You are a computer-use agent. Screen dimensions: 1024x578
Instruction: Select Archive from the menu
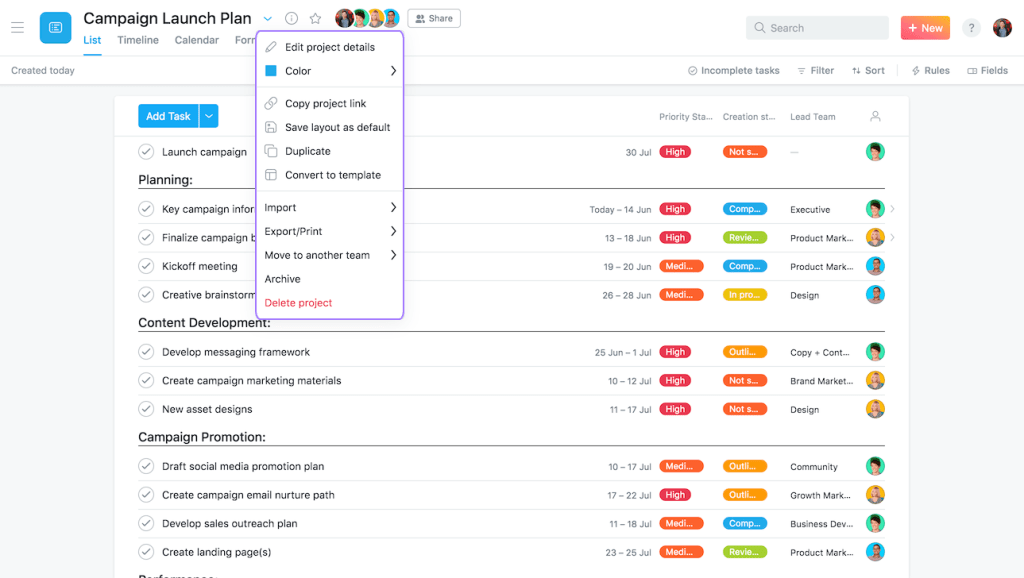click(330, 279)
